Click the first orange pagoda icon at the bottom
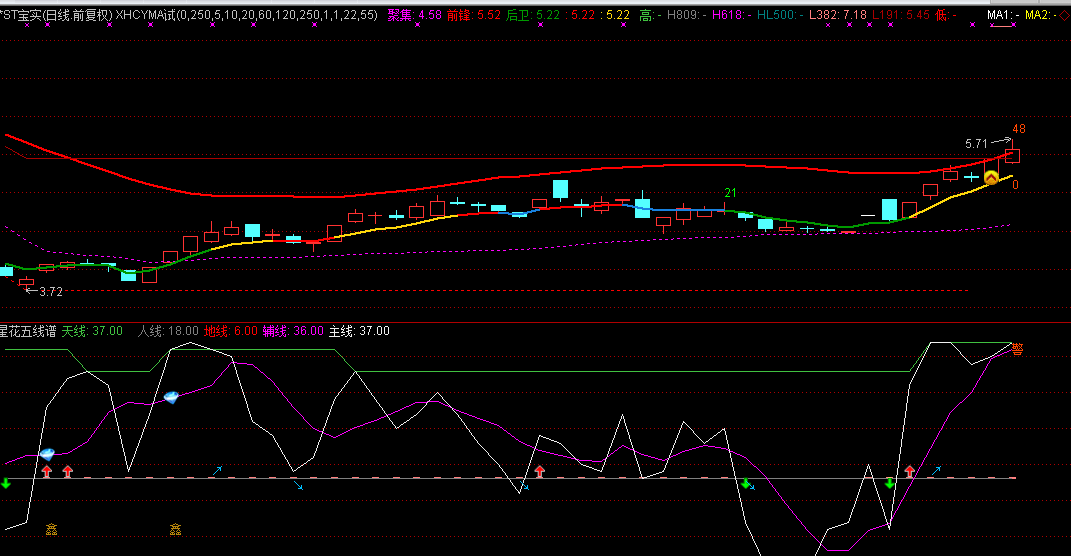 [x=51, y=527]
